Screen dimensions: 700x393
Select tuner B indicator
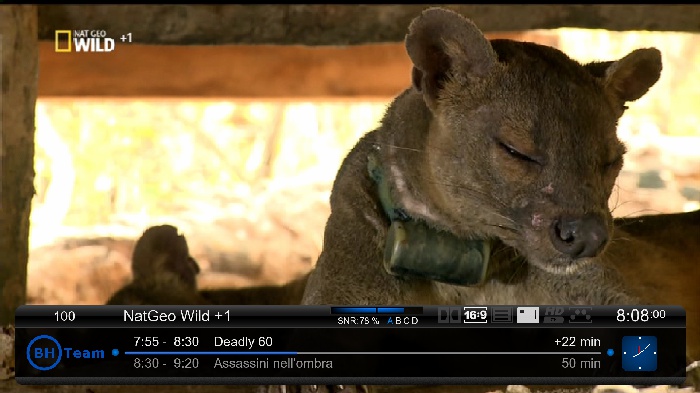[x=398, y=321]
